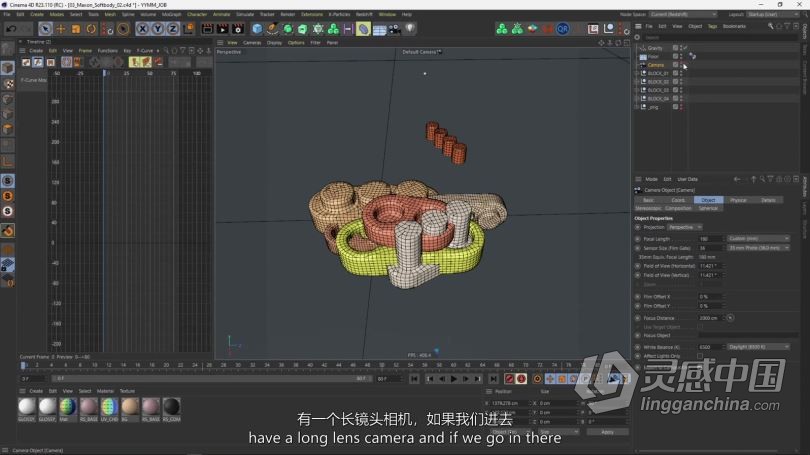
Task: Open White Balance preset dropdown
Action: [758, 347]
